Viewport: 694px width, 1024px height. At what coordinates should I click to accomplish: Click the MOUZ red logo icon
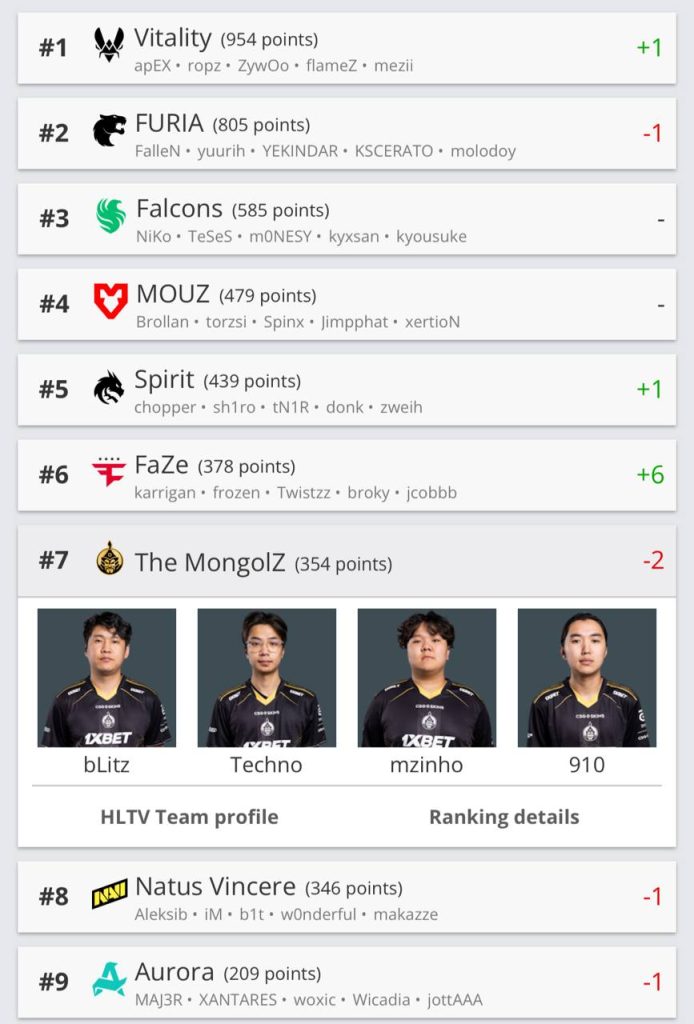click(x=110, y=301)
